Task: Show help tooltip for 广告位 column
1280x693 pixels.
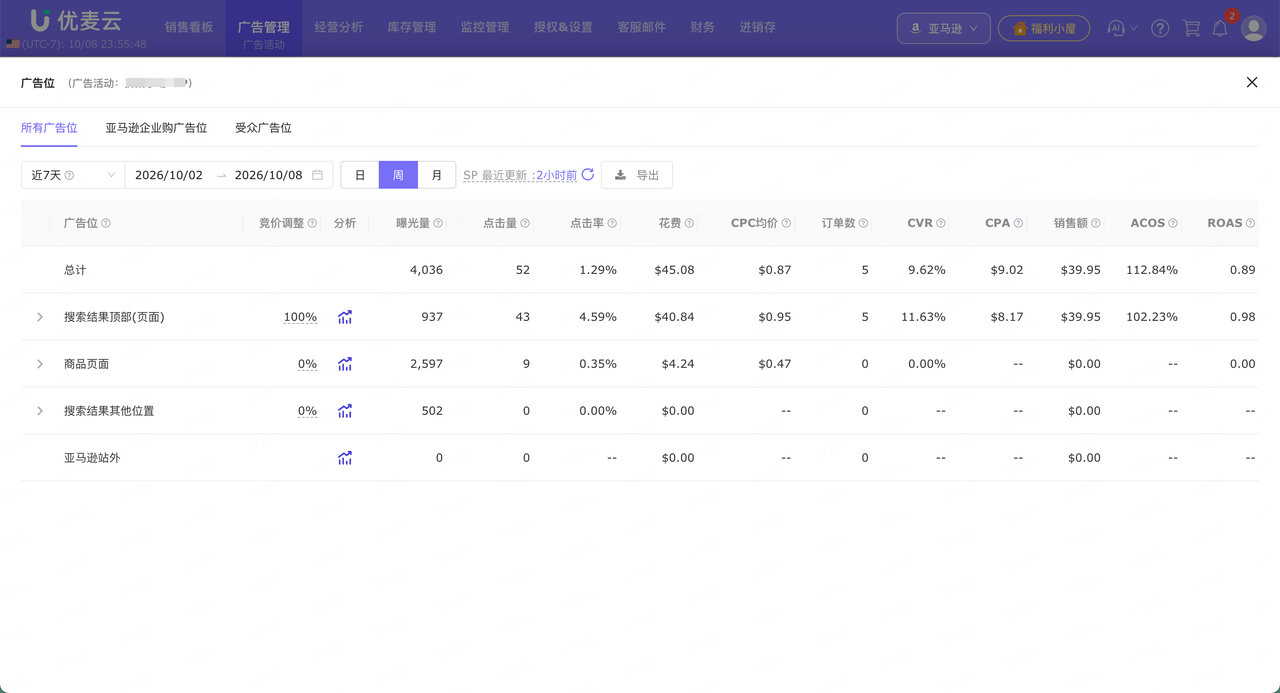Action: pos(106,223)
